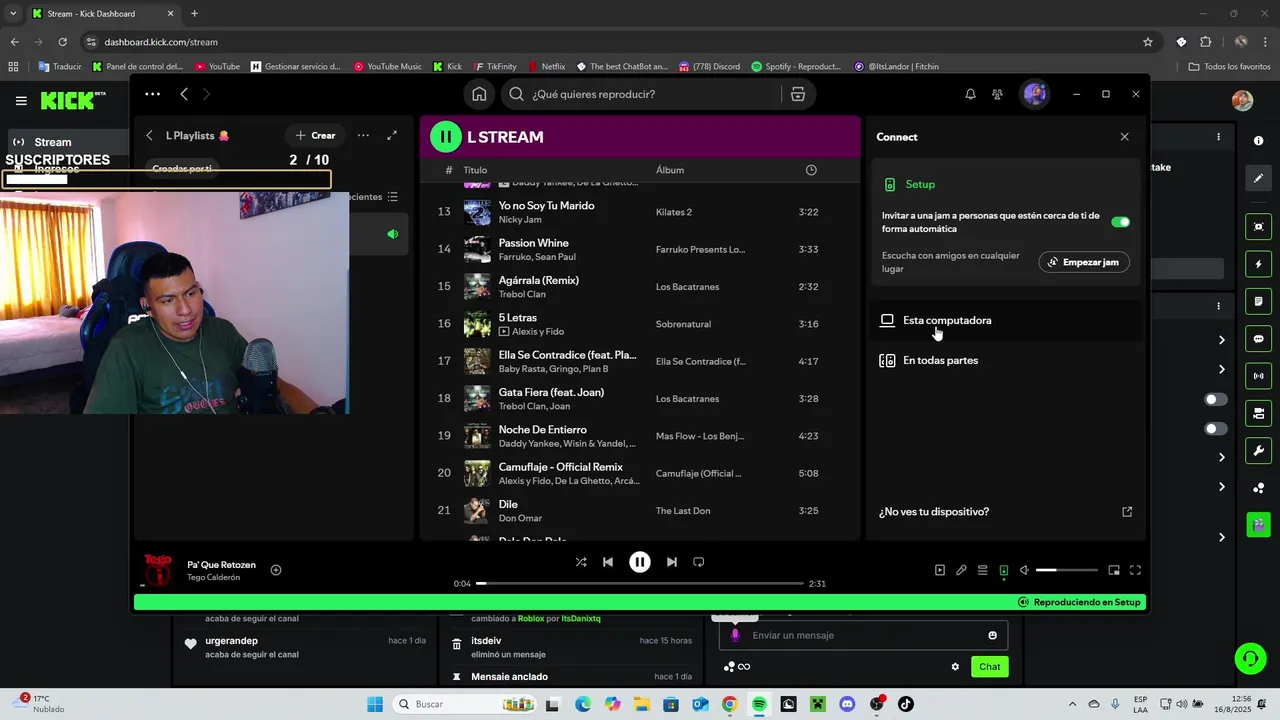Toggle repeat in Spotify player
Viewport: 1280px width, 720px height.
(699, 562)
